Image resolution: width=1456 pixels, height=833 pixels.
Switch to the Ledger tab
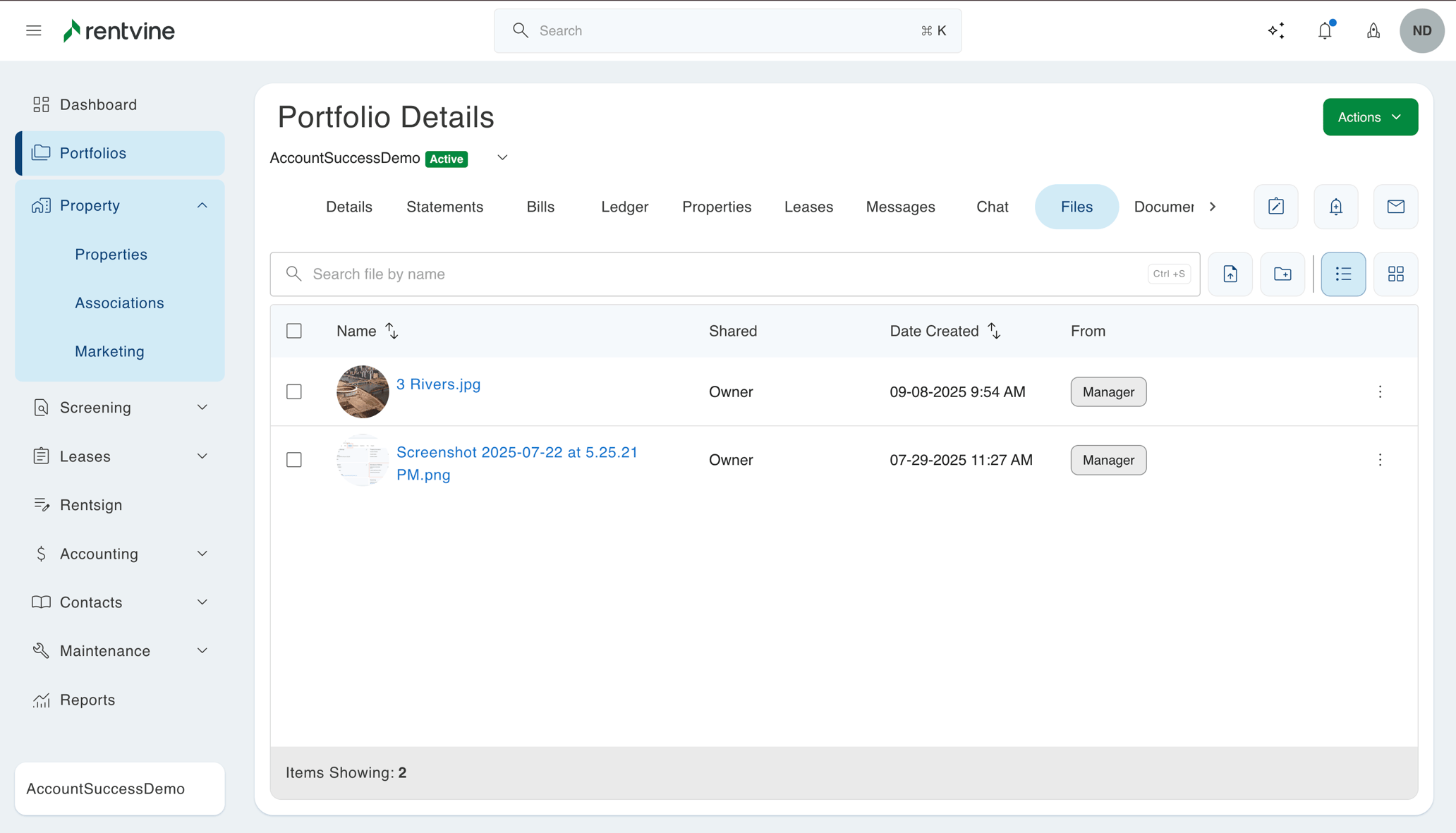pos(624,207)
